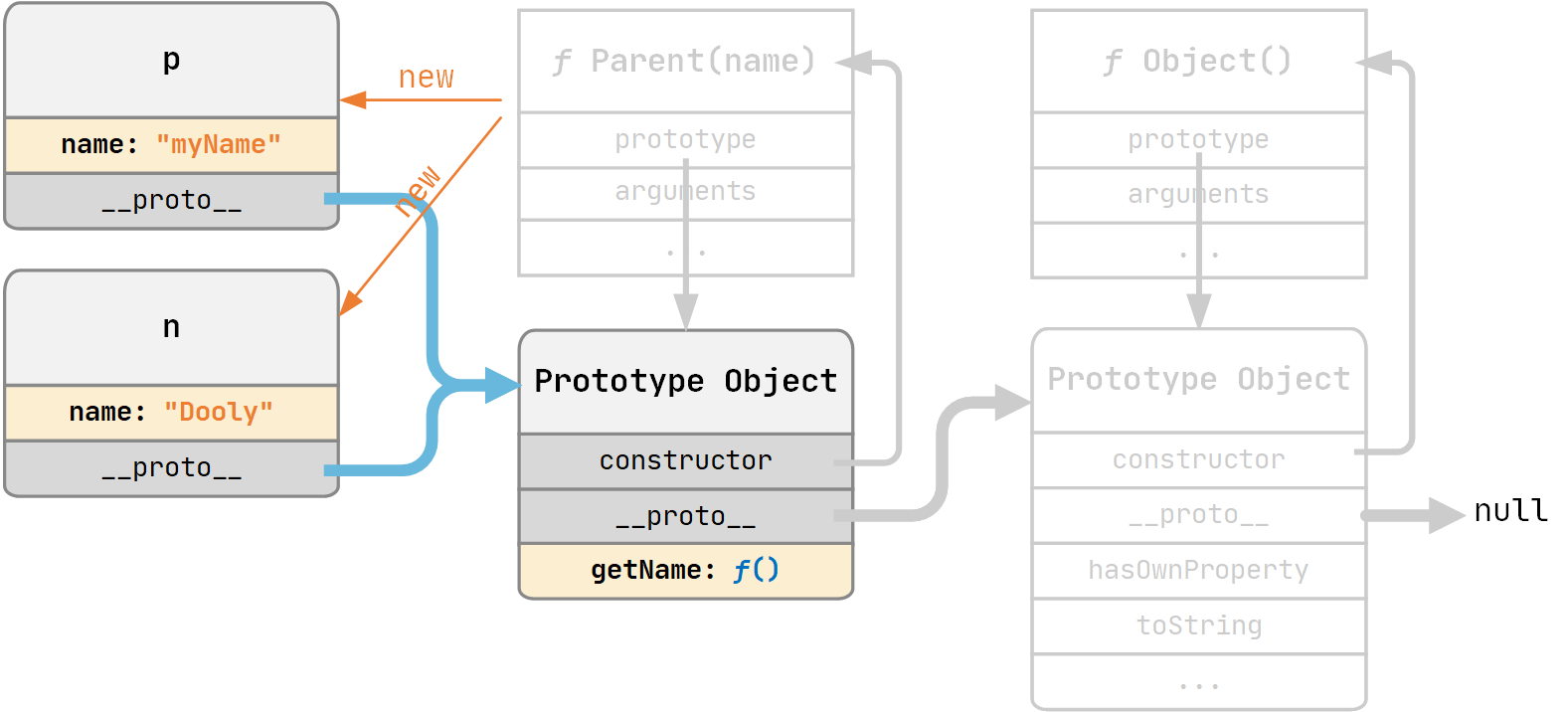The image size is (1568, 712).
Task: Click the bold Prototype Object header
Action: coord(685,382)
